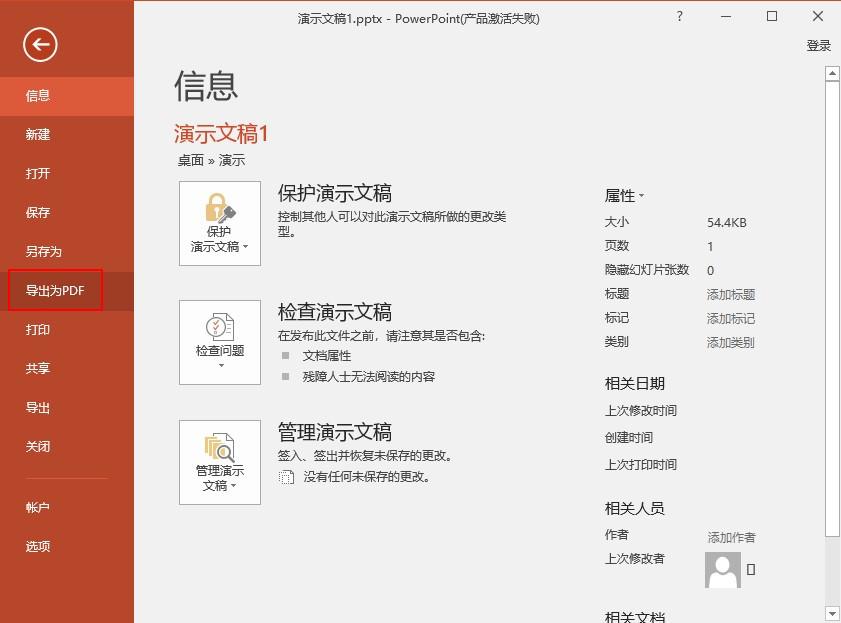This screenshot has height=623, width=841.
Task: Click the author avatar placeholder image
Action: (x=722, y=571)
